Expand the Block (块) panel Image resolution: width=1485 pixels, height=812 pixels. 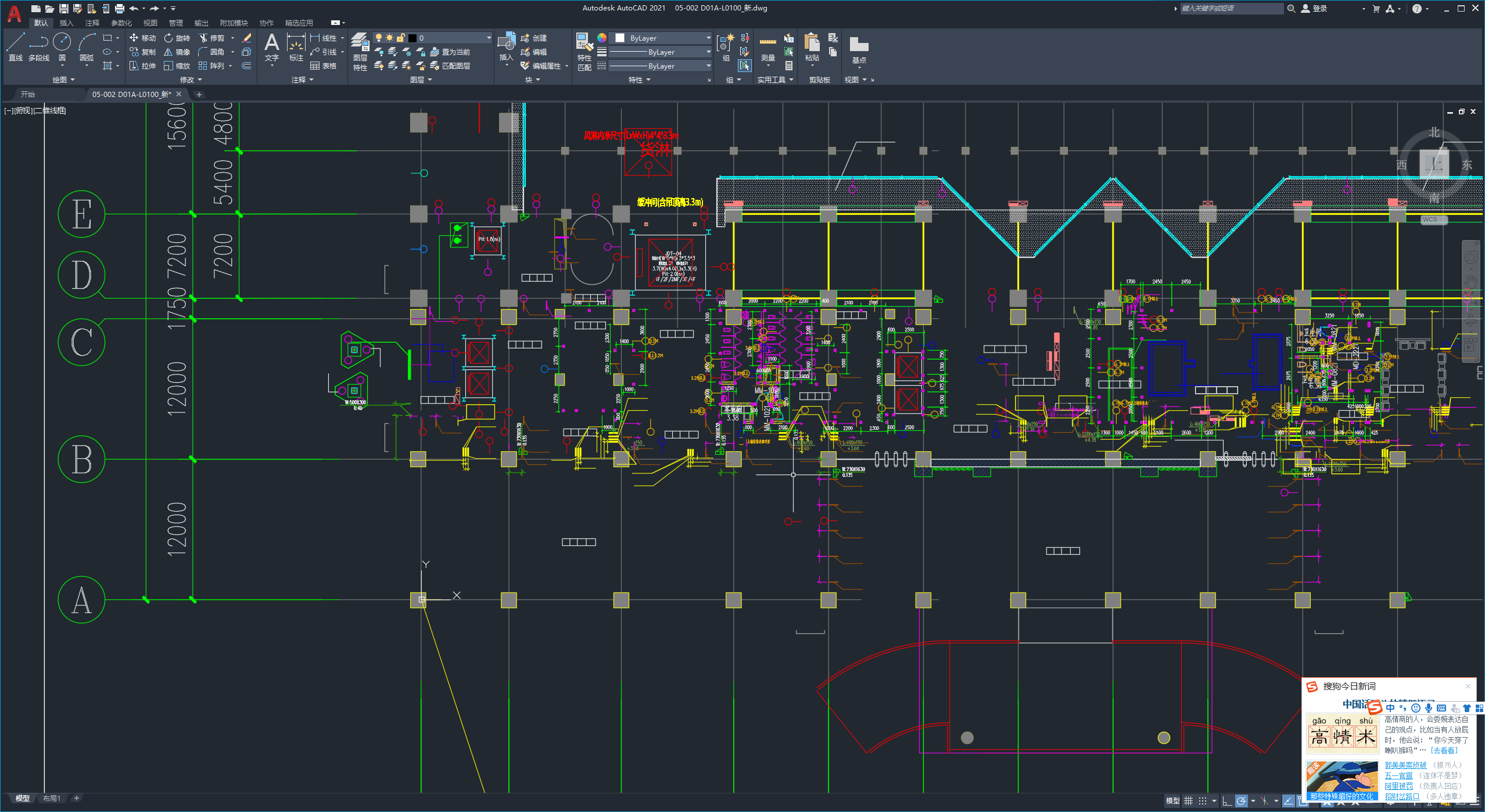tap(533, 80)
